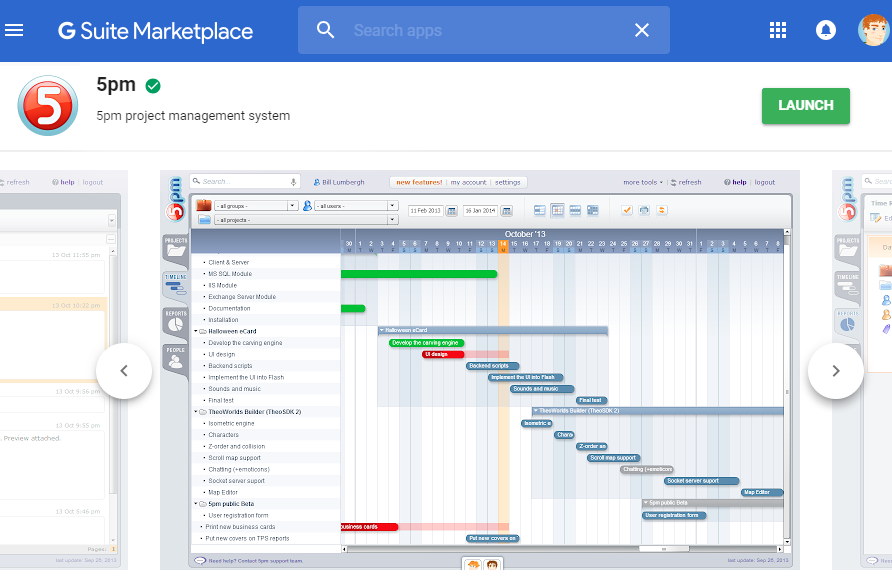The image size is (892, 576).
Task: Open the Gantt timeline screenshot thumbnail
Action: 480,370
